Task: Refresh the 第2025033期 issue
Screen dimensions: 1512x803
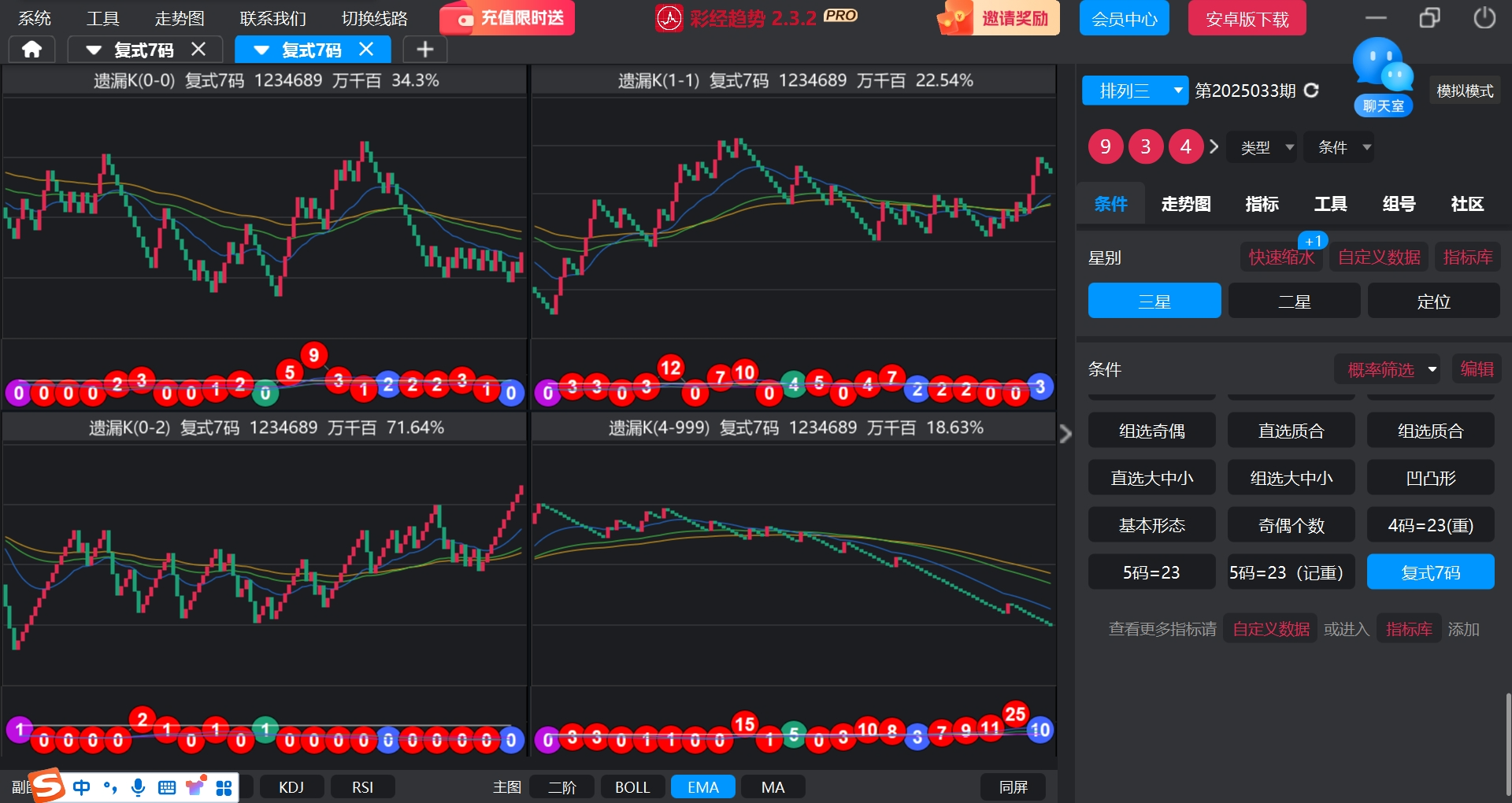Action: click(1311, 91)
